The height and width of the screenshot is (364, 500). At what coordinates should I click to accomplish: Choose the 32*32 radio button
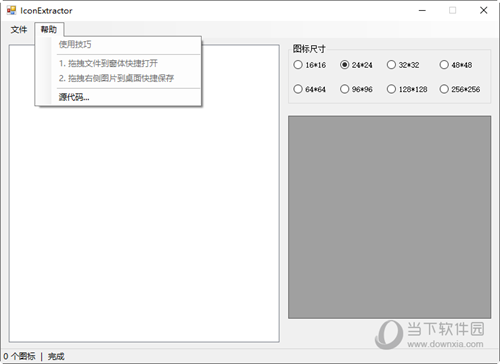403,65
